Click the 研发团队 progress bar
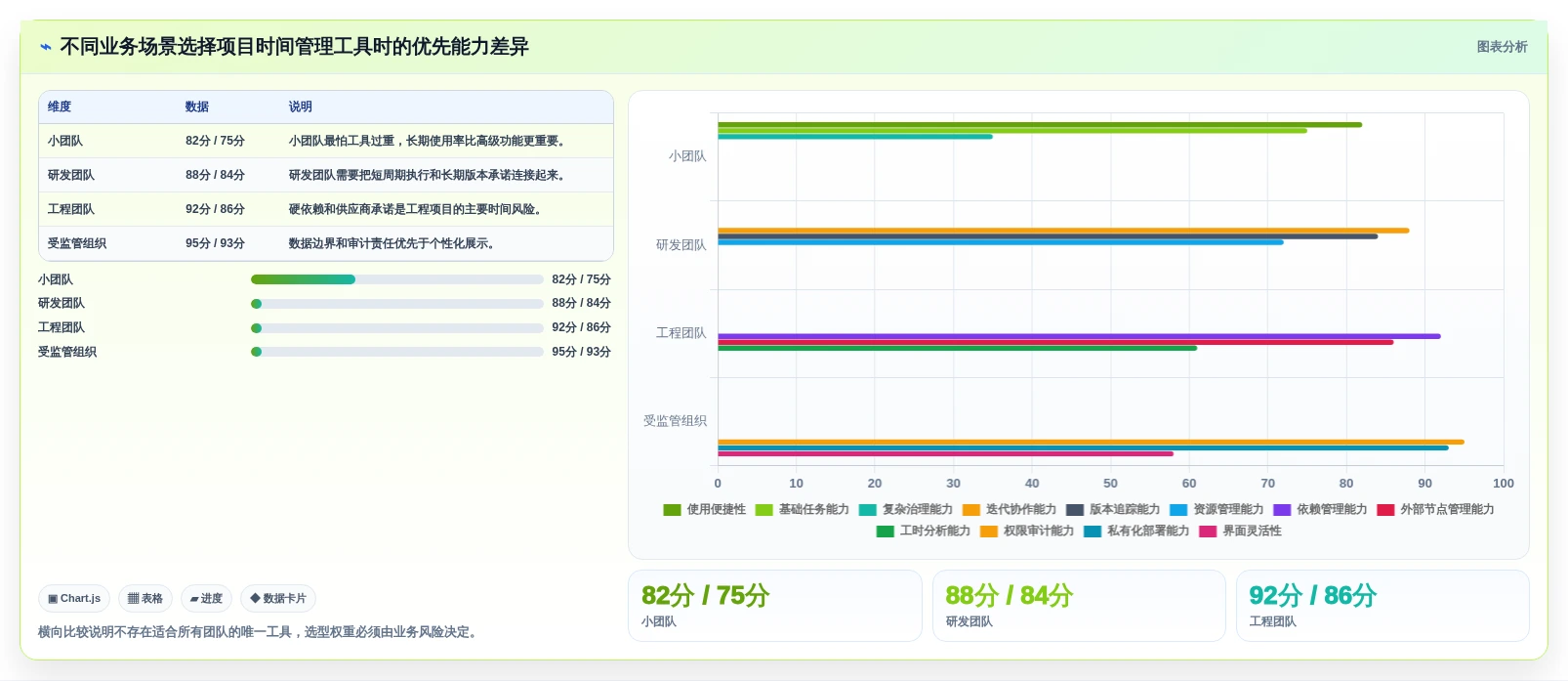 point(396,304)
